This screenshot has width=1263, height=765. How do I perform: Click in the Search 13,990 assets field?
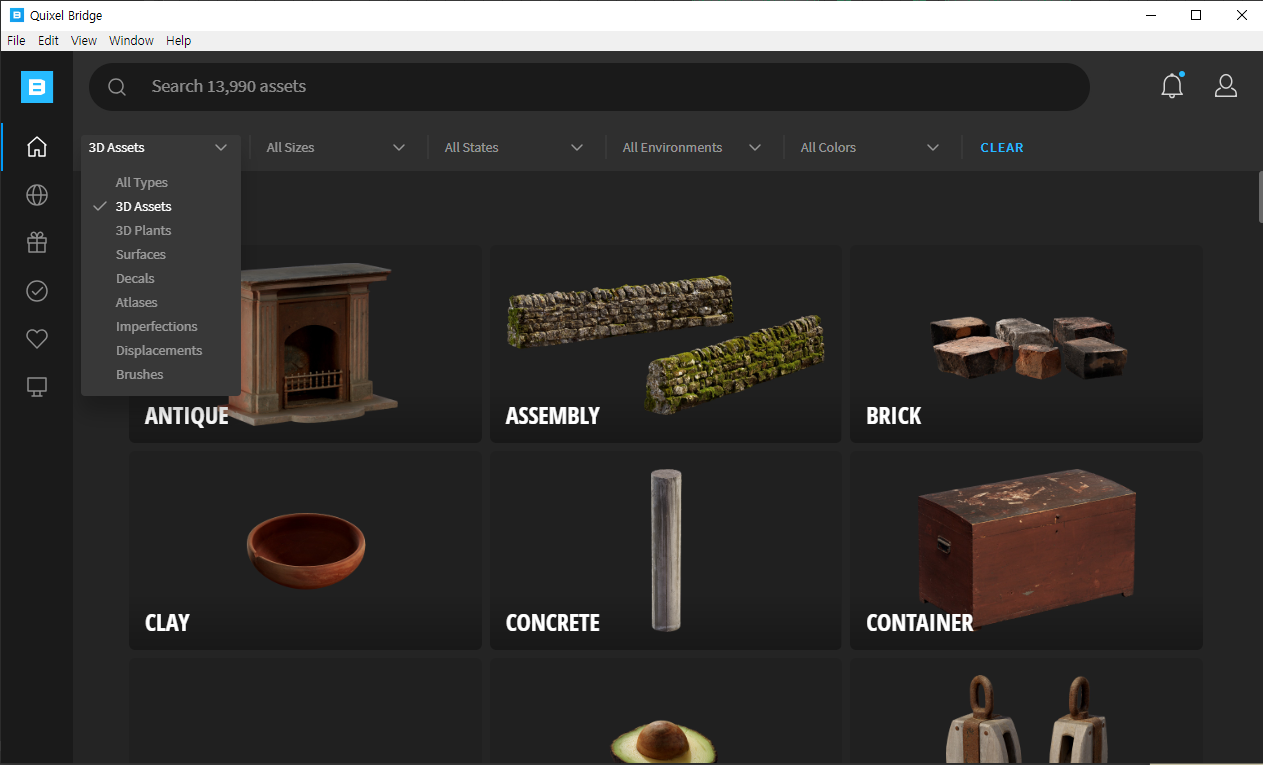tap(589, 87)
